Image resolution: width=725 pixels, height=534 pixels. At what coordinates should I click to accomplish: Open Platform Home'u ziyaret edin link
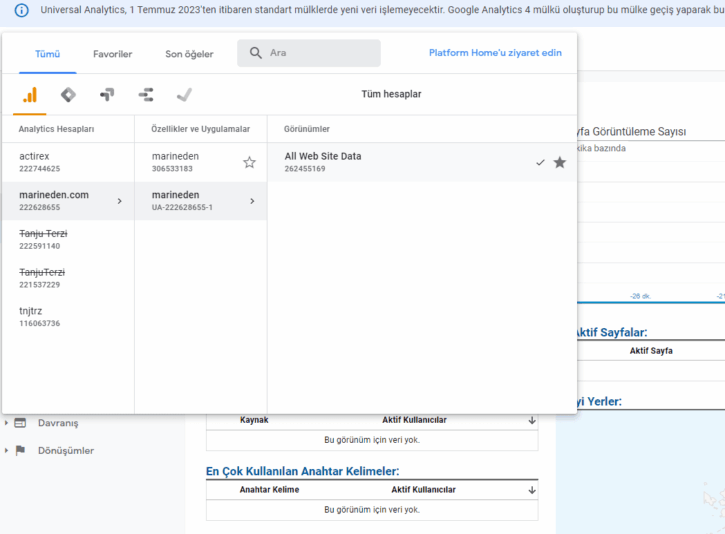[495, 53]
